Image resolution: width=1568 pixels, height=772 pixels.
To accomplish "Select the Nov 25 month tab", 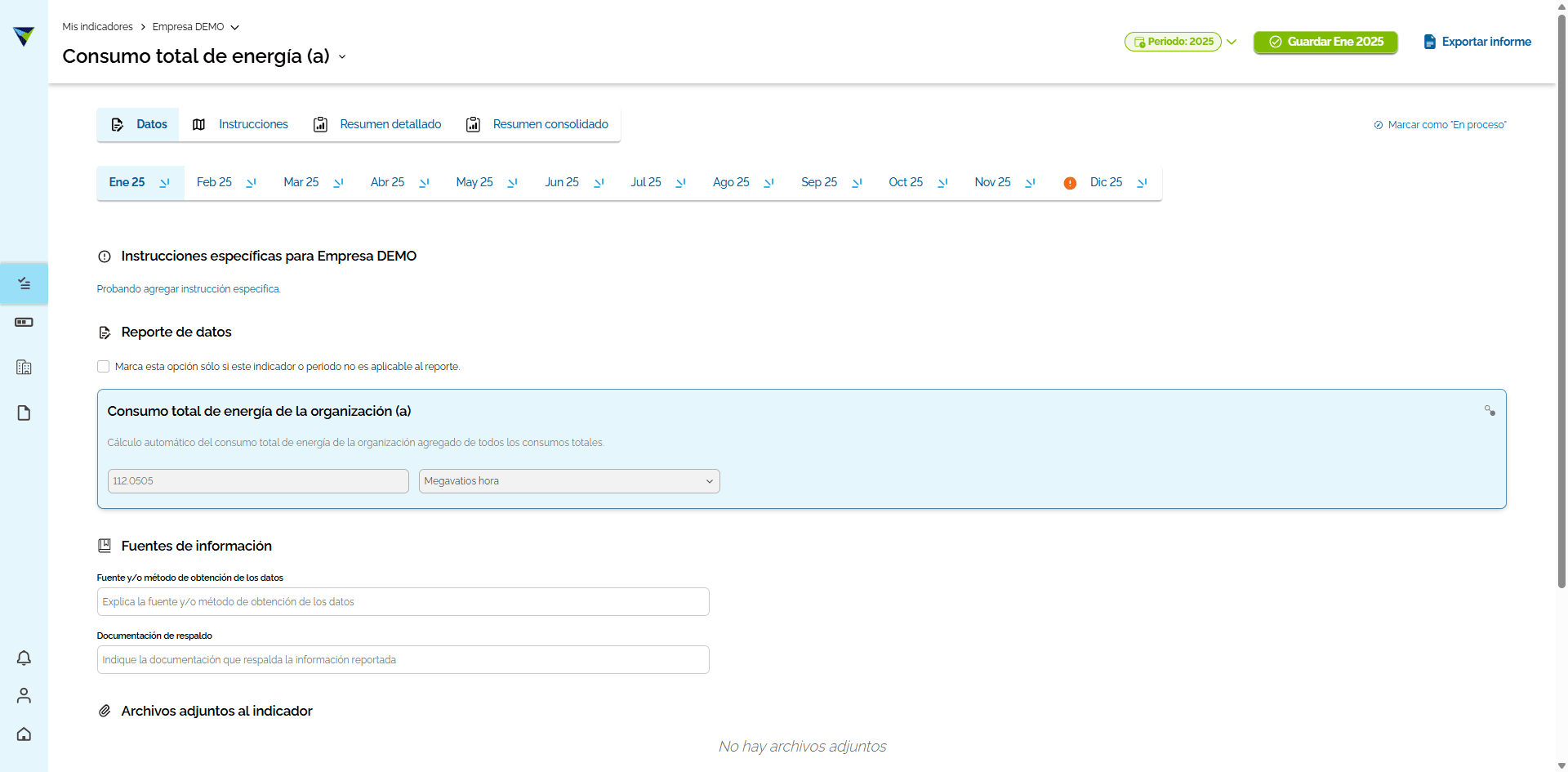I will pyautogui.click(x=992, y=182).
